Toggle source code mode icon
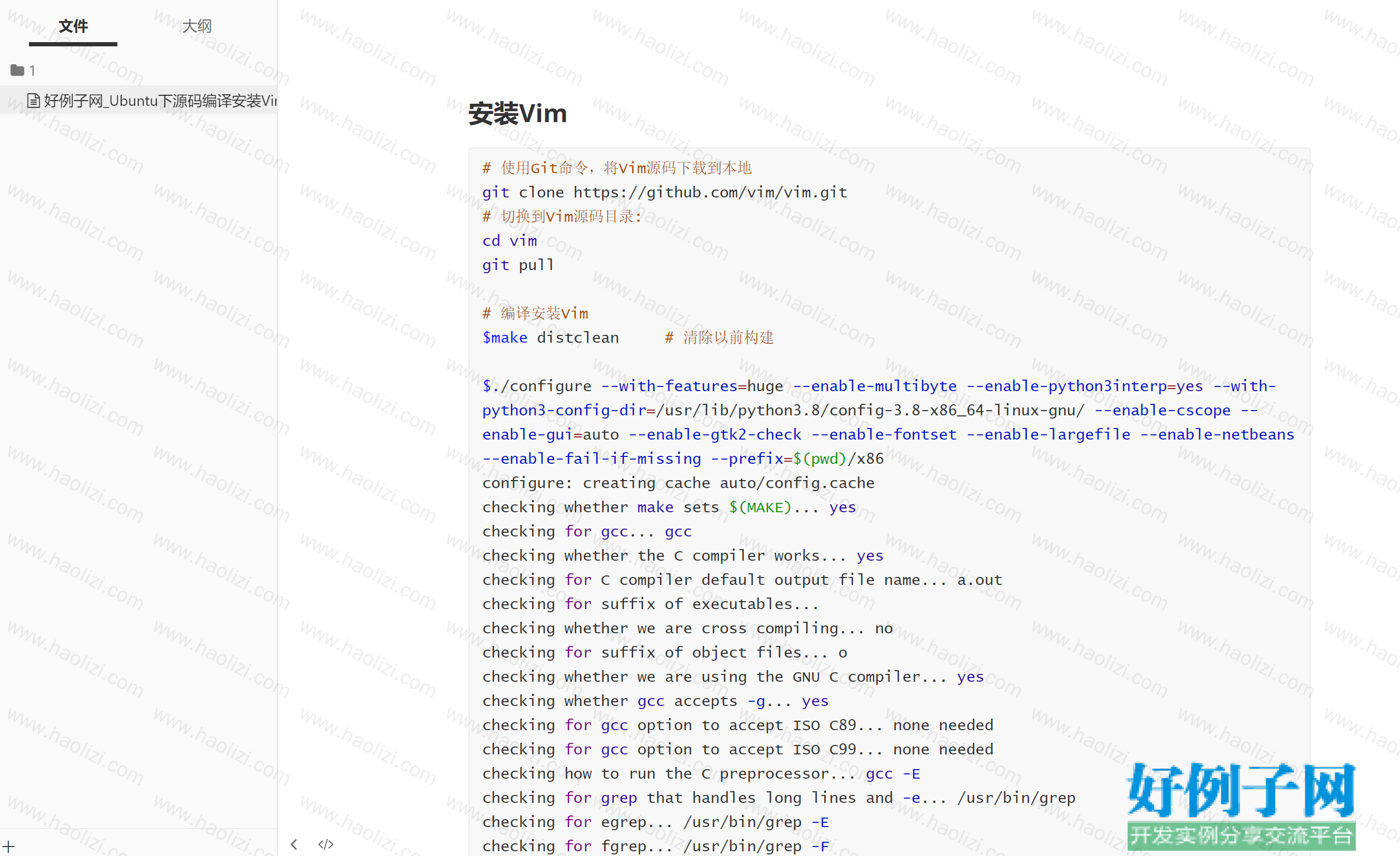 (x=326, y=844)
